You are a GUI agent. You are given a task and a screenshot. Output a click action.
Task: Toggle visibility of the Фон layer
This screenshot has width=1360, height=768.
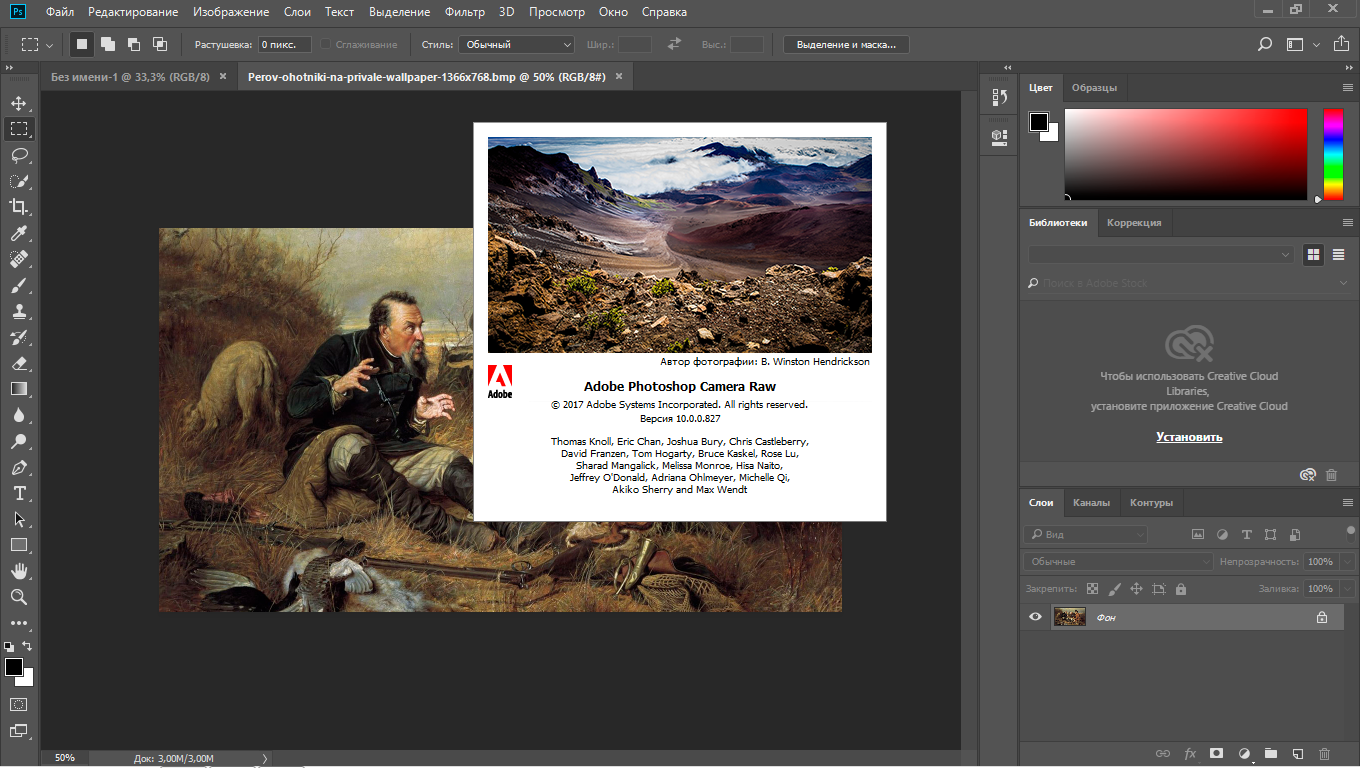tap(1035, 617)
